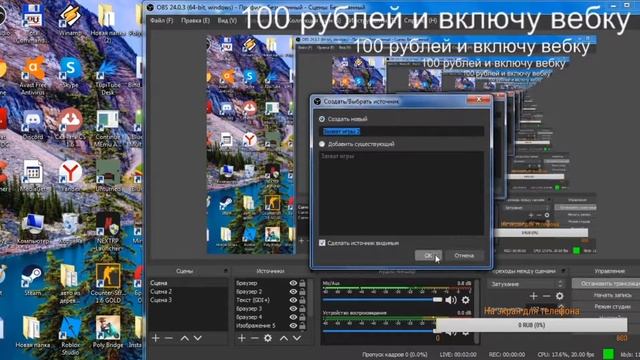The image size is (640, 360).
Task: Open the Mediaget desktop shortcut
Action: pyautogui.click(x=32, y=176)
